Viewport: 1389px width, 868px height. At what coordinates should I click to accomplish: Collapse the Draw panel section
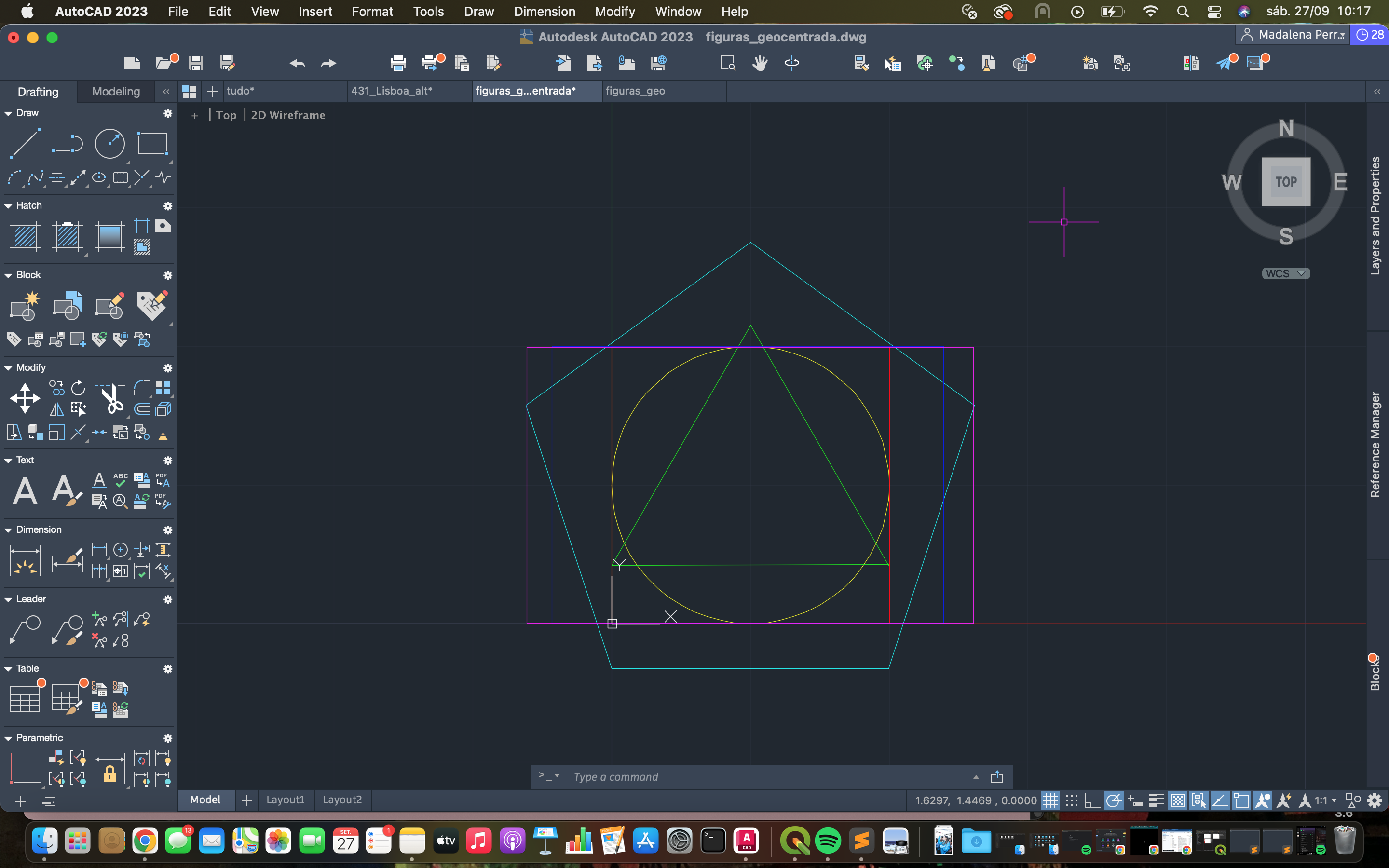point(9,113)
